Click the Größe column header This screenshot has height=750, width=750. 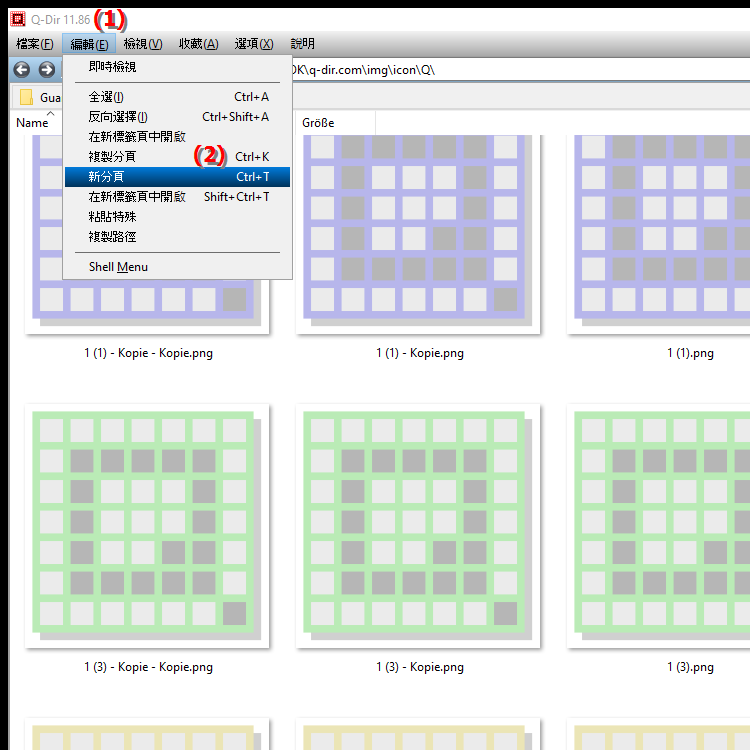(318, 123)
